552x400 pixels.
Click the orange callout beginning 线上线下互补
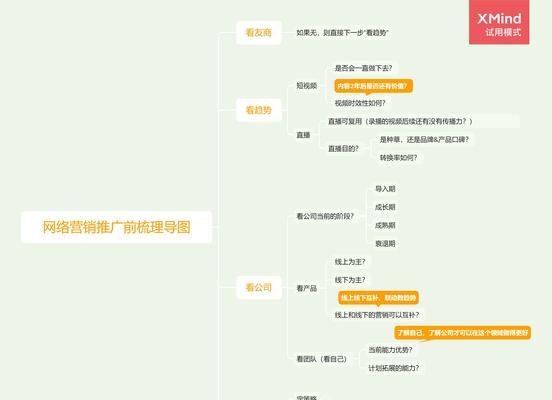point(378,298)
